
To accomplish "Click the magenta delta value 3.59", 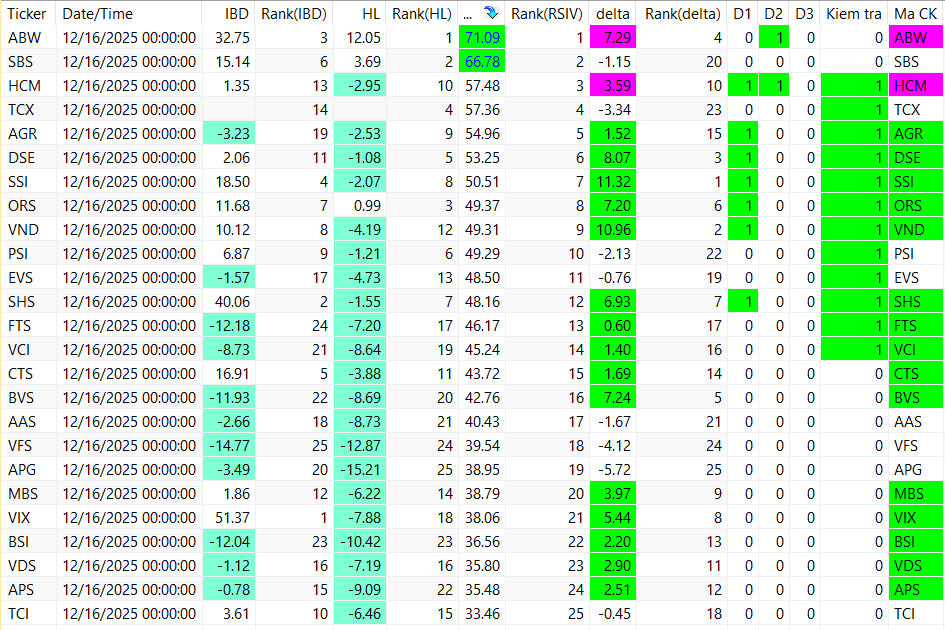I will (613, 86).
